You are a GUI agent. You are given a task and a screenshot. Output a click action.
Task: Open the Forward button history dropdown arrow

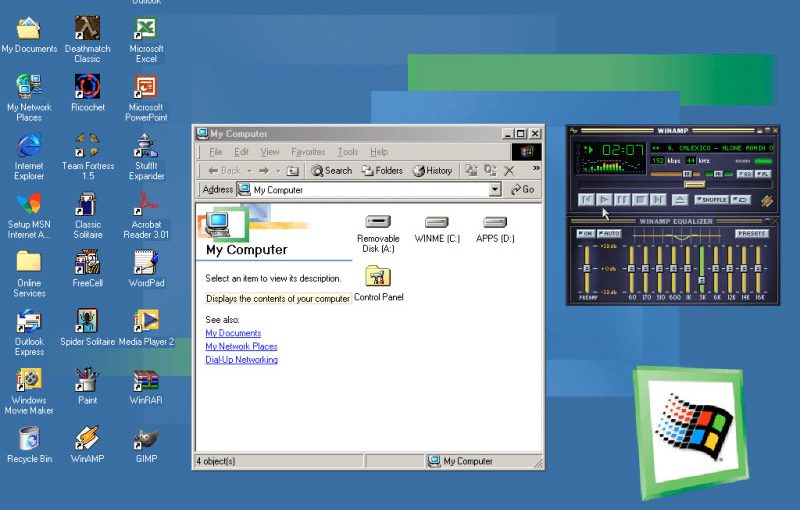click(278, 171)
